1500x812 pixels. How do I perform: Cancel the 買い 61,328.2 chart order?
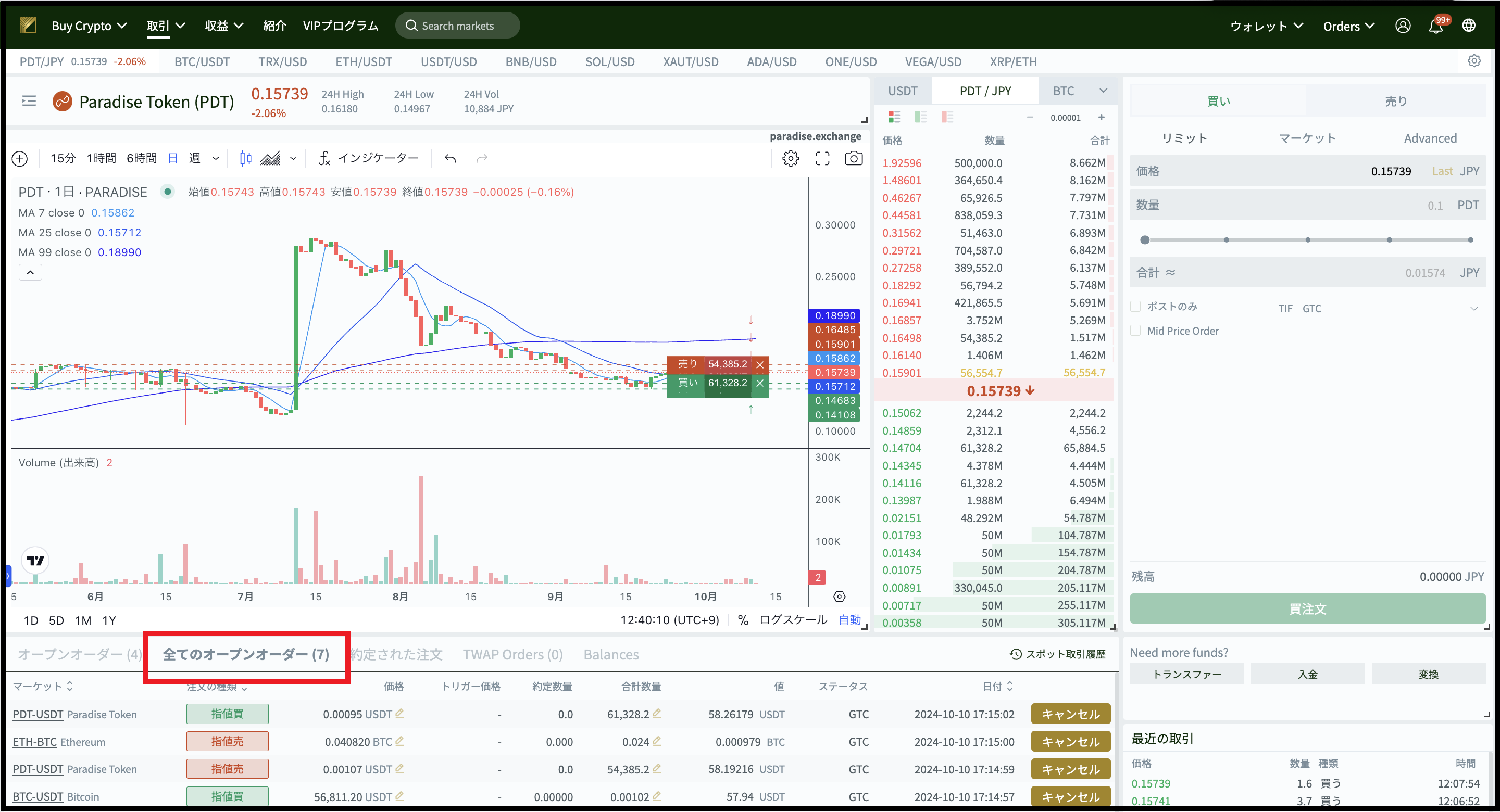(x=760, y=383)
